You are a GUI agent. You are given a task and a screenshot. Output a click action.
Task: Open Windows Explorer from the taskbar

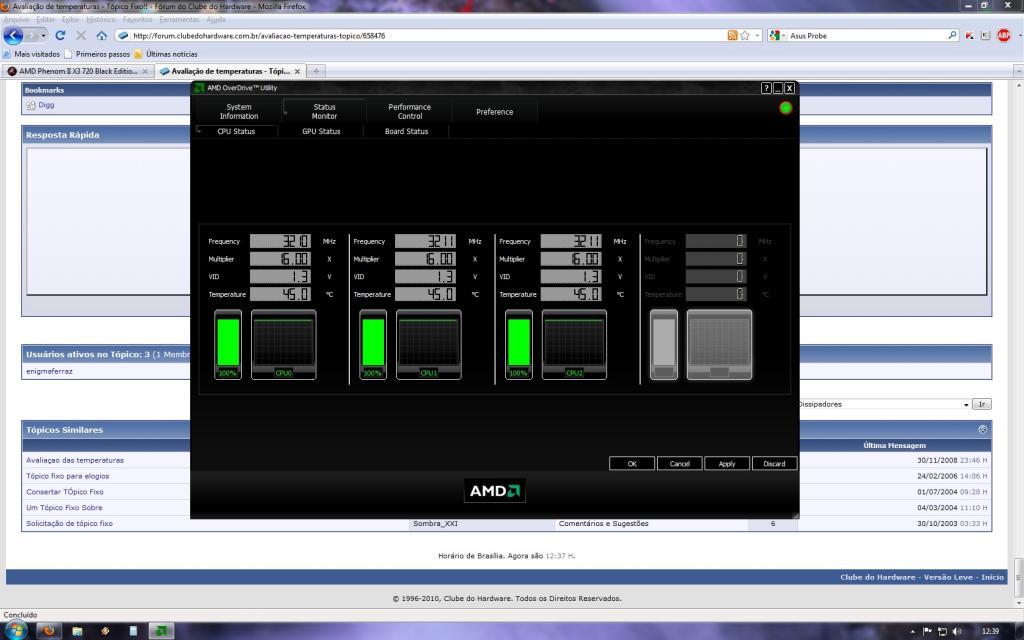point(77,631)
